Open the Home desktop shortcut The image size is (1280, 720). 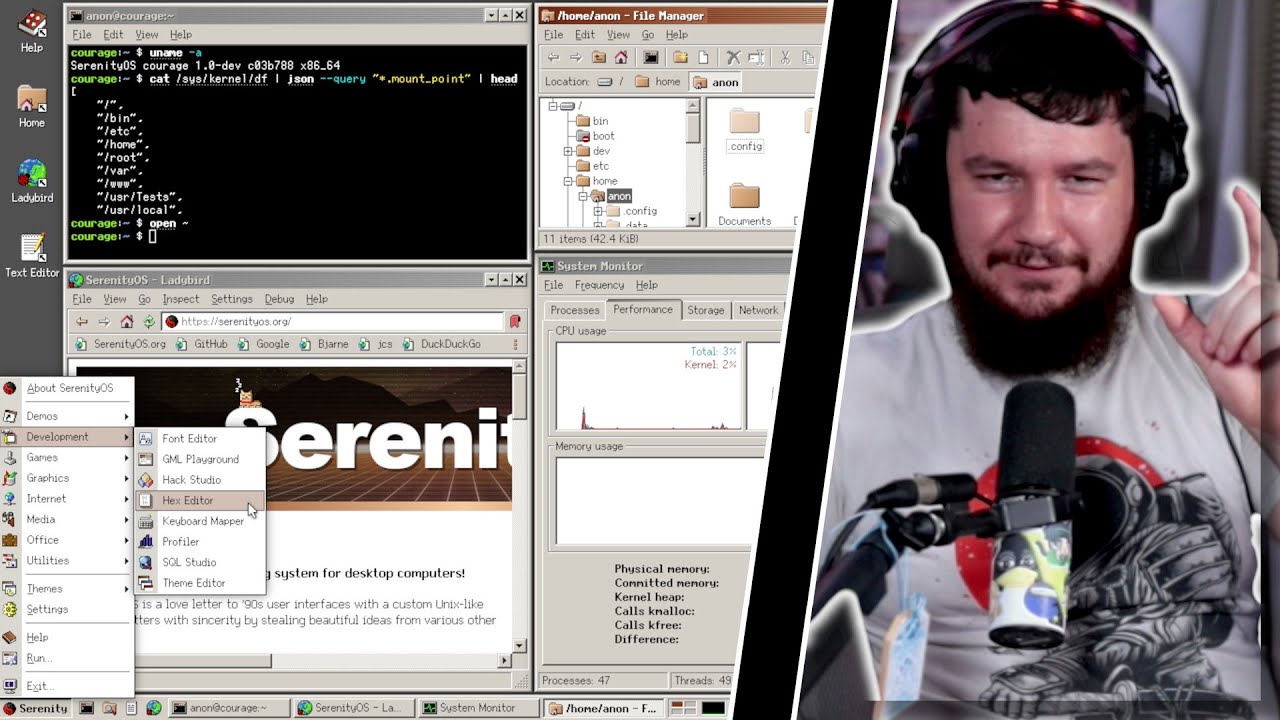click(x=32, y=106)
